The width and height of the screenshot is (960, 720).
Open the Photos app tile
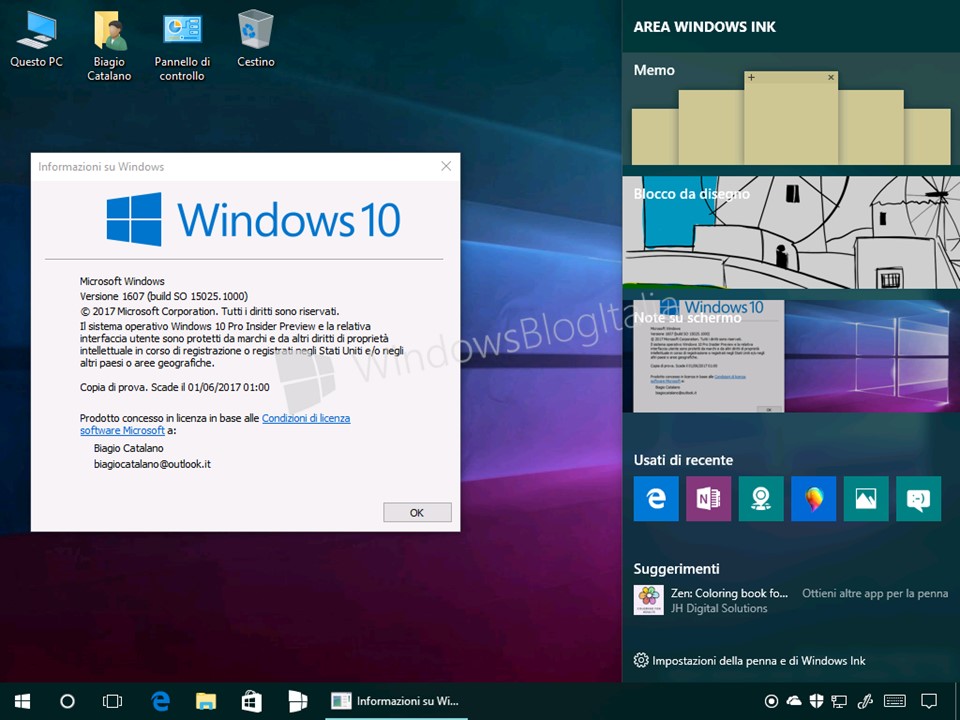click(x=866, y=498)
